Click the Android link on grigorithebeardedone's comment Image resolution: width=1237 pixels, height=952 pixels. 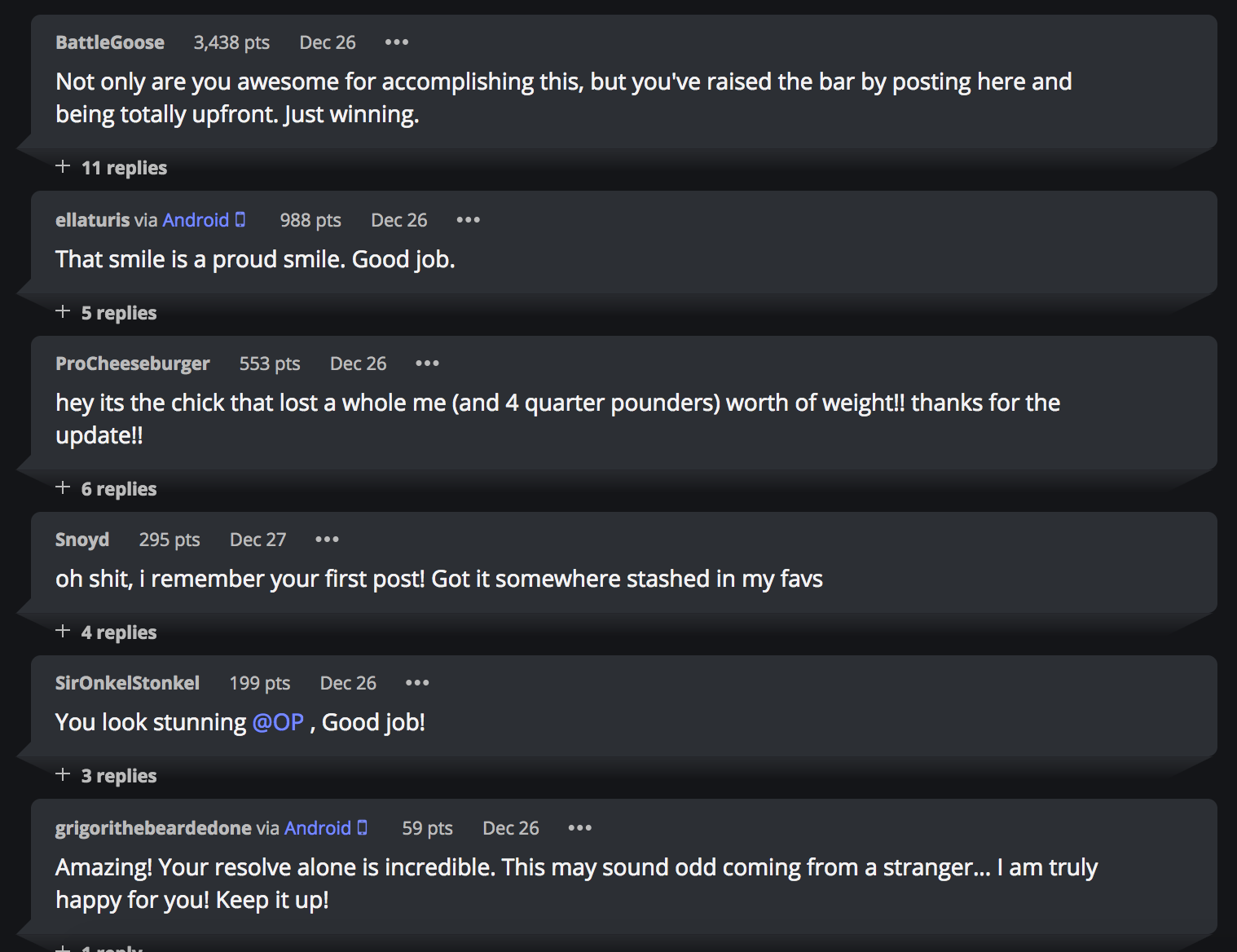click(x=317, y=828)
